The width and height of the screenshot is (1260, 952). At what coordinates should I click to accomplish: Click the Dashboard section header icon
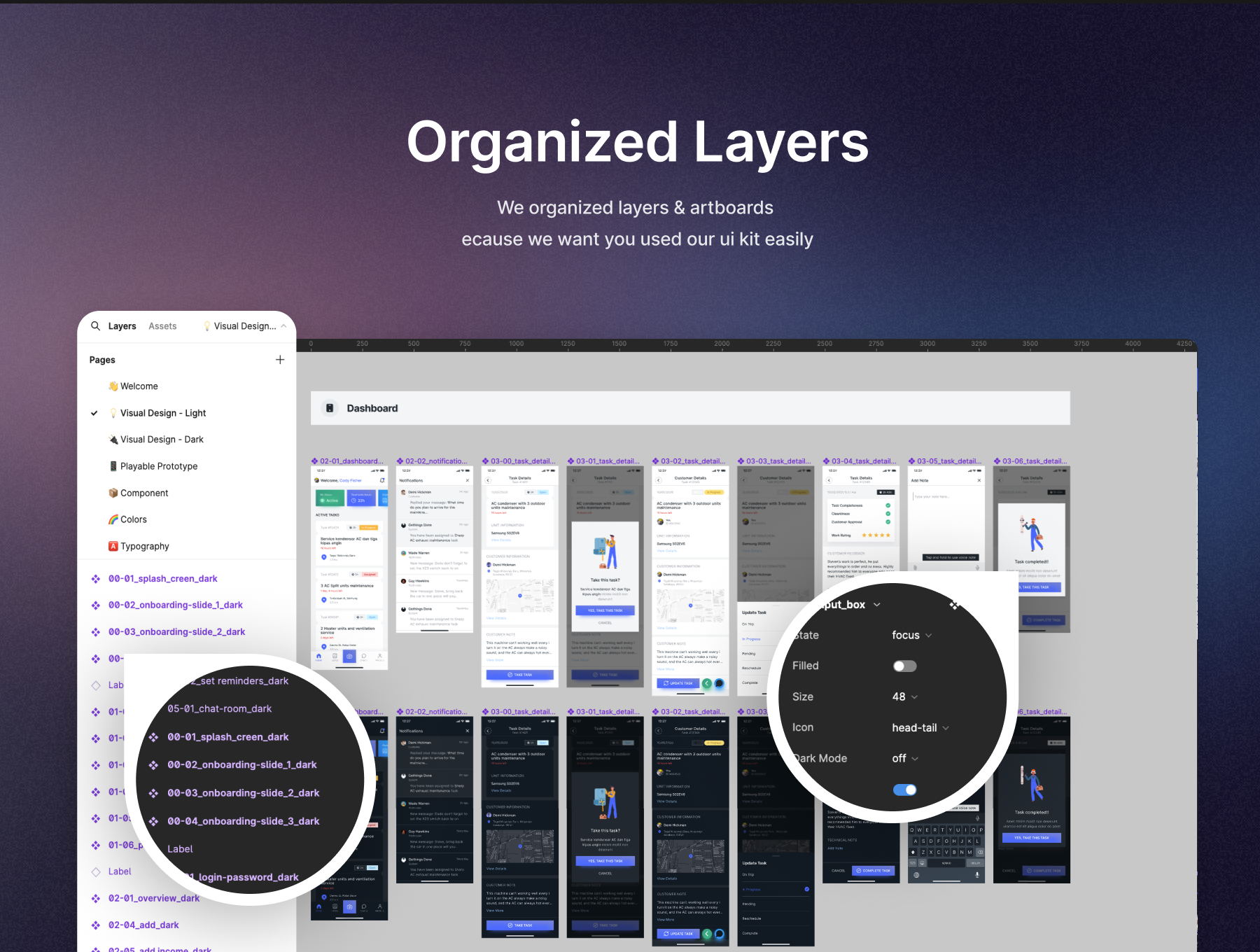330,408
